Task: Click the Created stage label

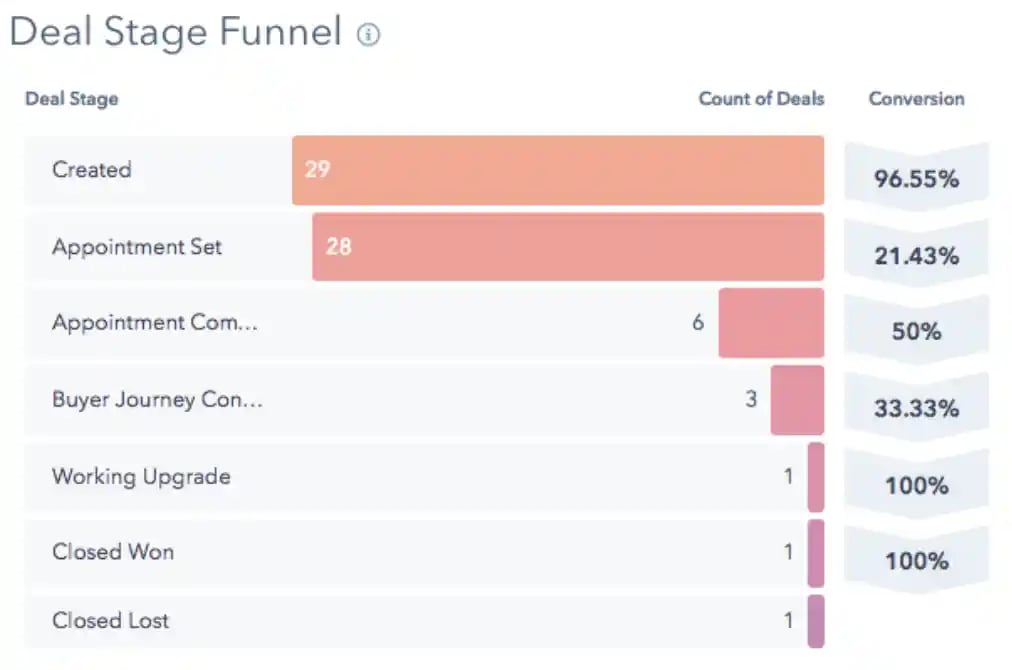Action: pos(91,170)
